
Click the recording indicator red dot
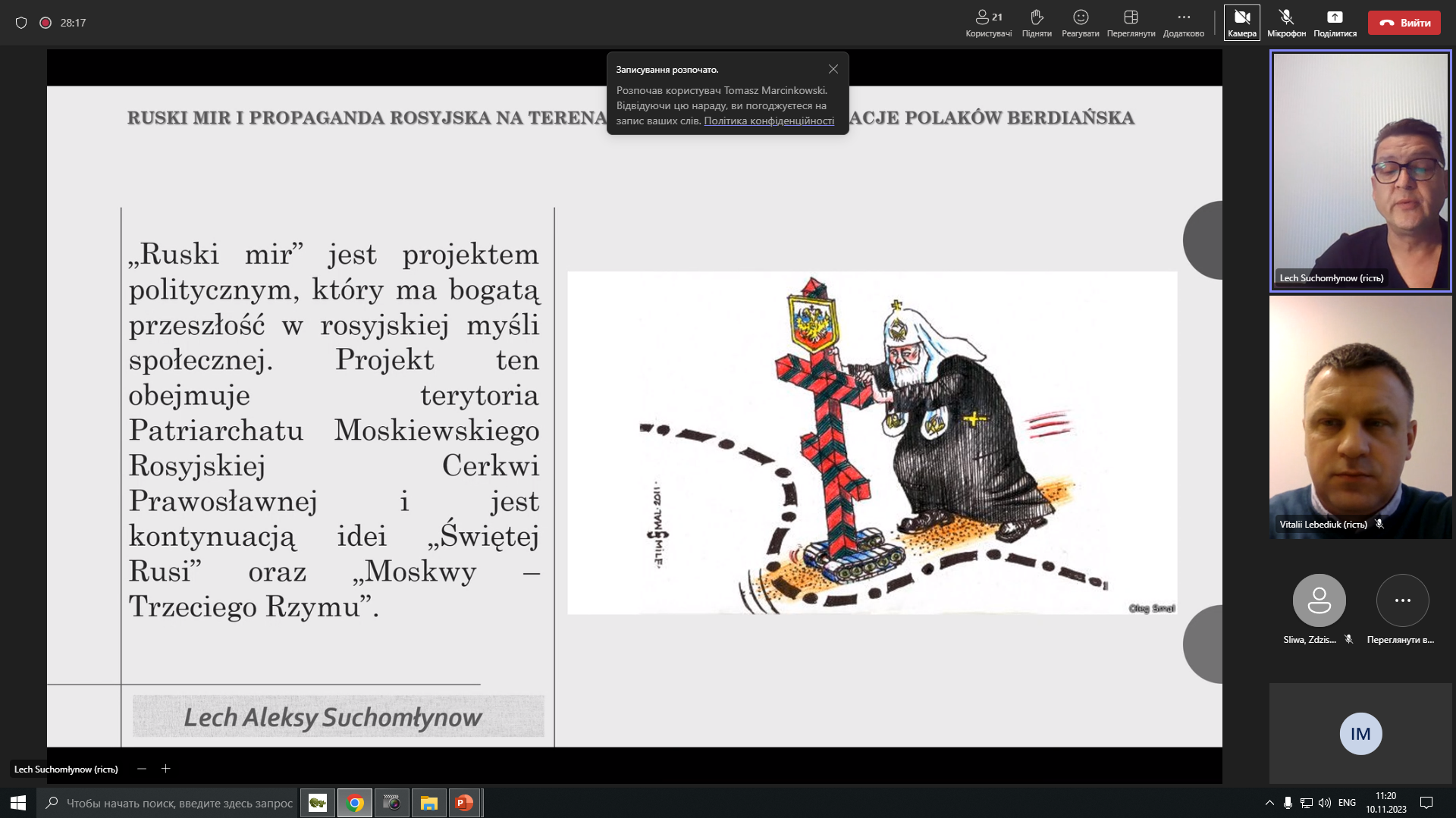[x=45, y=23]
